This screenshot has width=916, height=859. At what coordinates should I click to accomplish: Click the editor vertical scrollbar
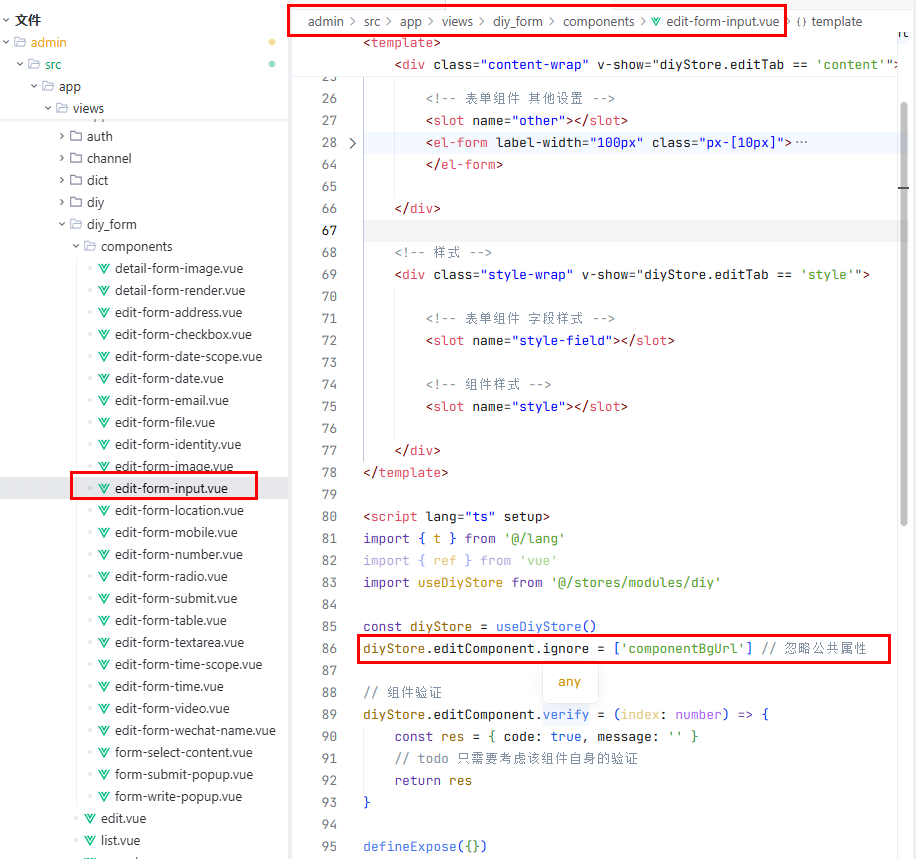click(x=905, y=300)
